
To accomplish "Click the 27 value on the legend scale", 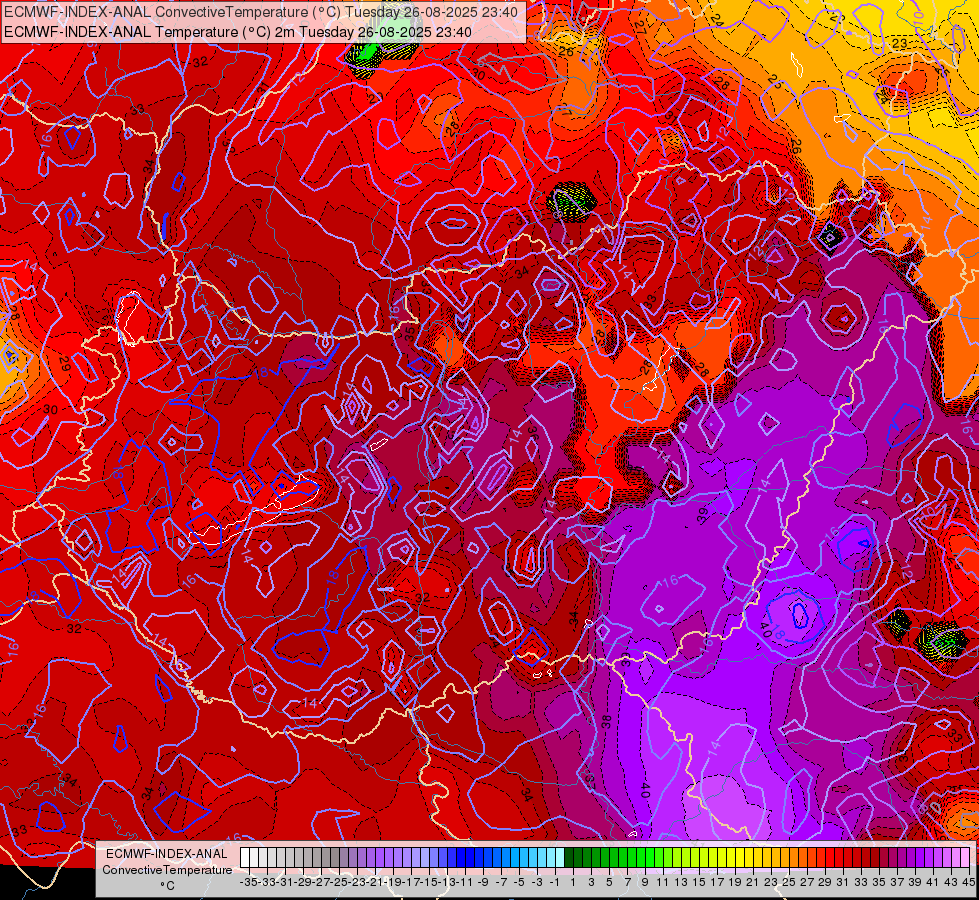I will click(807, 882).
